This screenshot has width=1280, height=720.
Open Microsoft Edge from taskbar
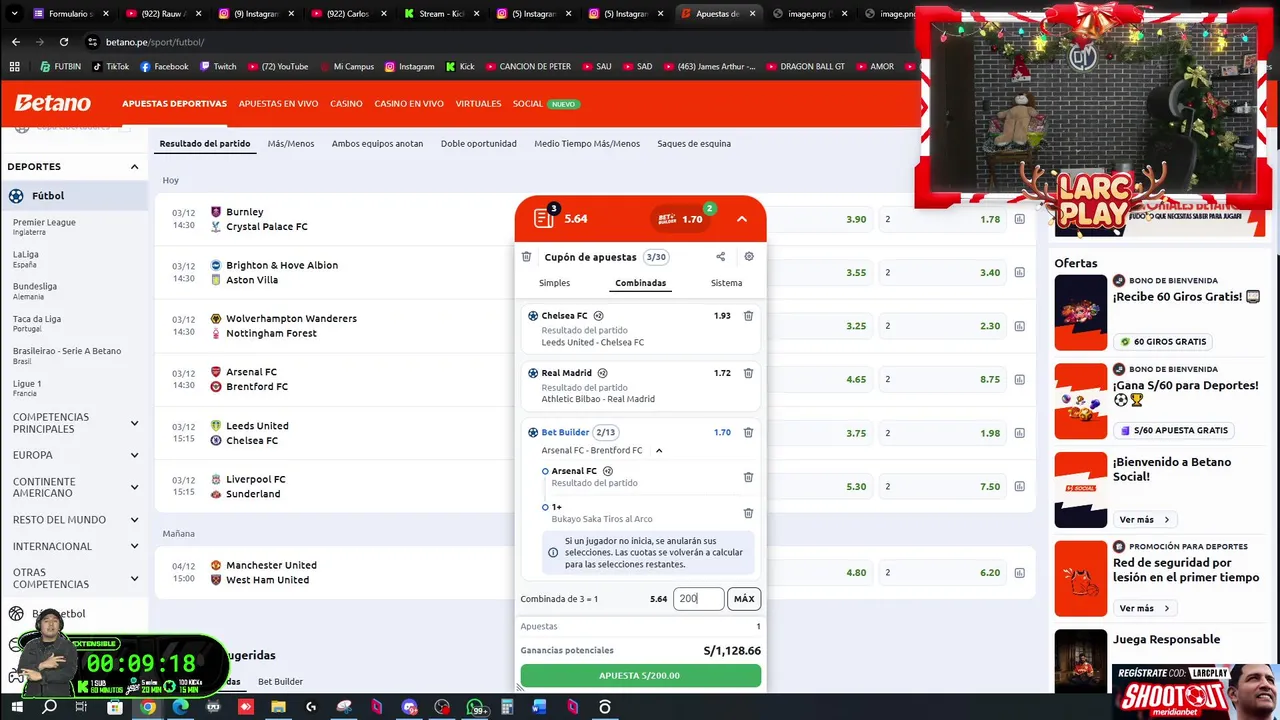[180, 707]
